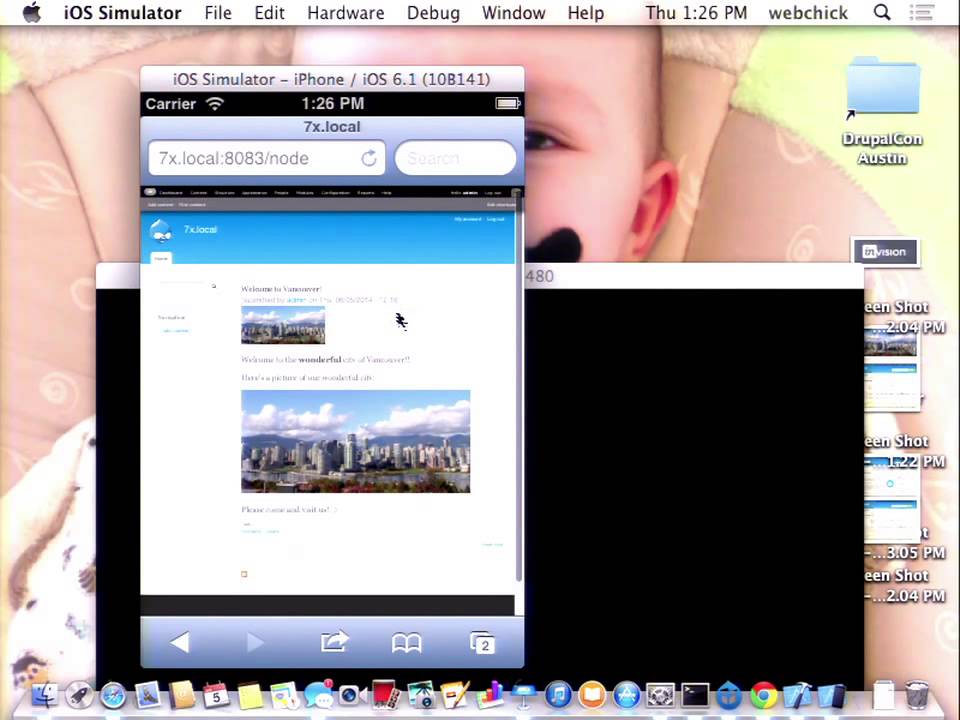Image resolution: width=960 pixels, height=720 pixels.
Task: Tap the Safari back arrow button
Action: (x=180, y=643)
